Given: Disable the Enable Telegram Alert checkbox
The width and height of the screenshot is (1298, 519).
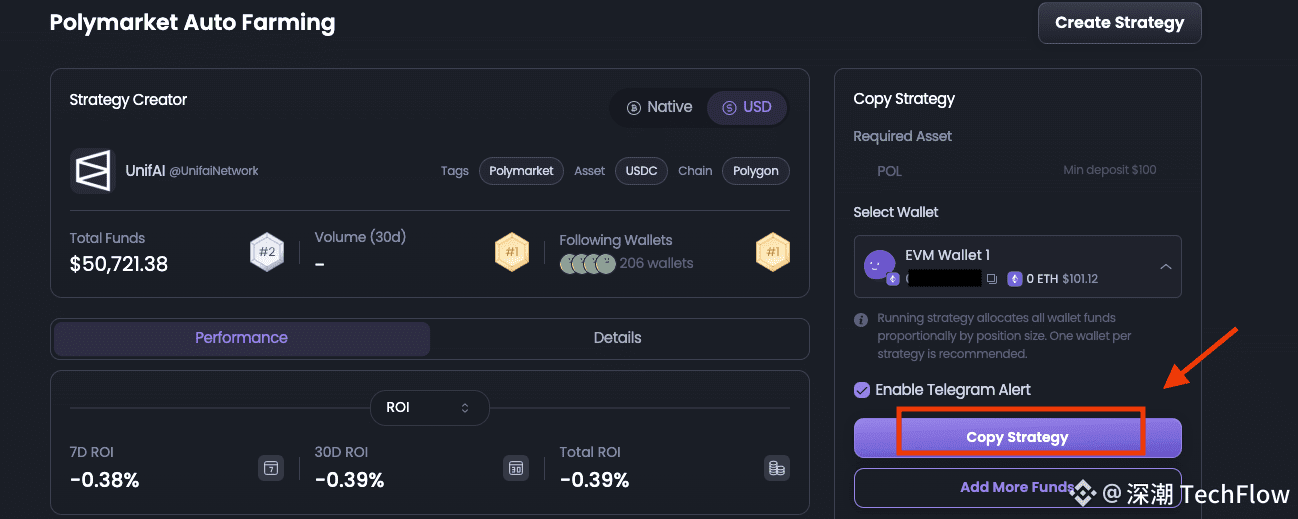Looking at the screenshot, I should click(862, 390).
